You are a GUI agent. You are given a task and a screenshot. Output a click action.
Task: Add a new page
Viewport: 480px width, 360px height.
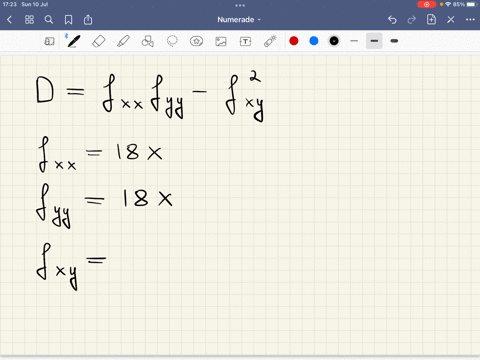pyautogui.click(x=431, y=19)
